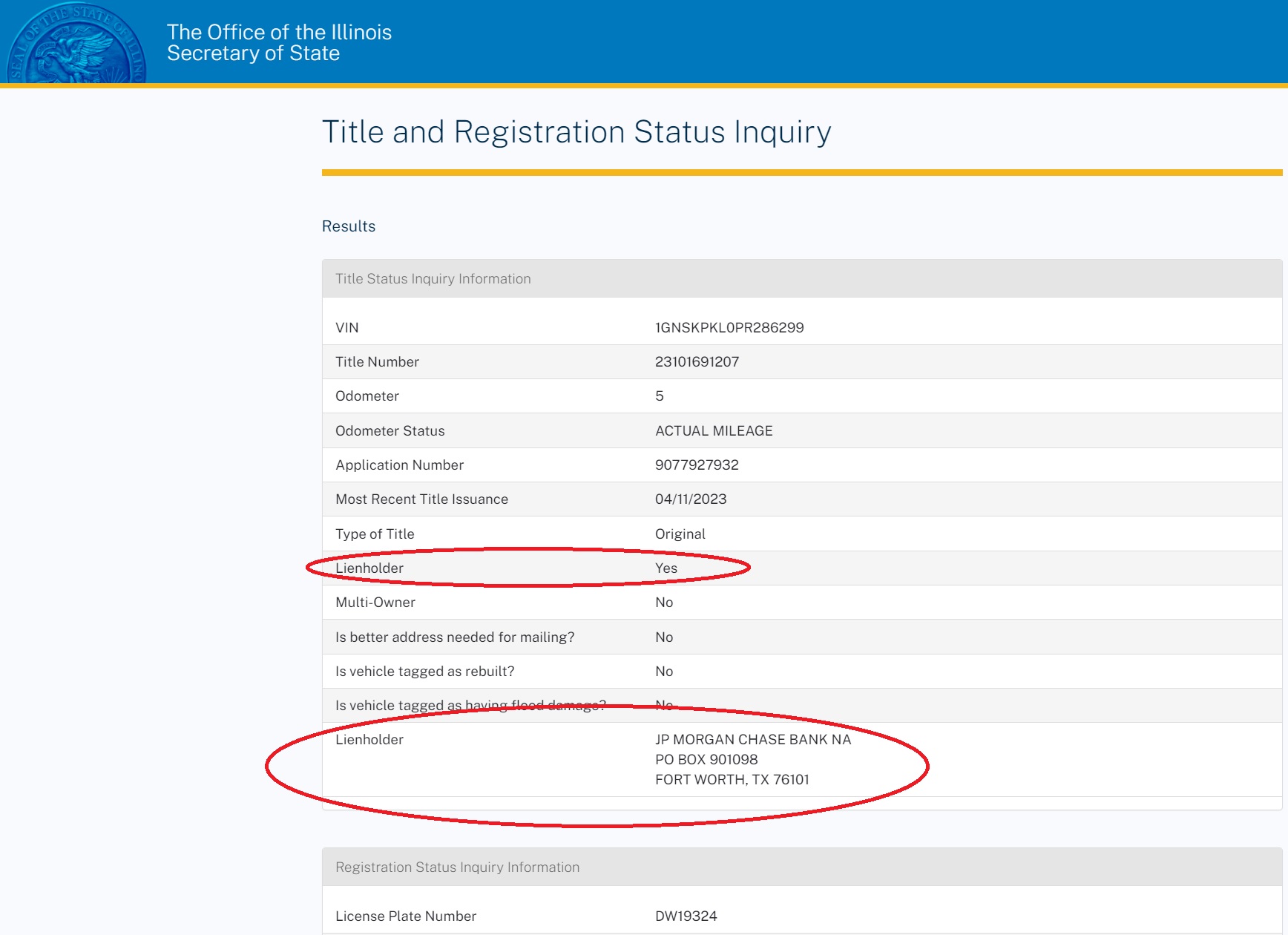Select the Original title type value

pos(680,534)
